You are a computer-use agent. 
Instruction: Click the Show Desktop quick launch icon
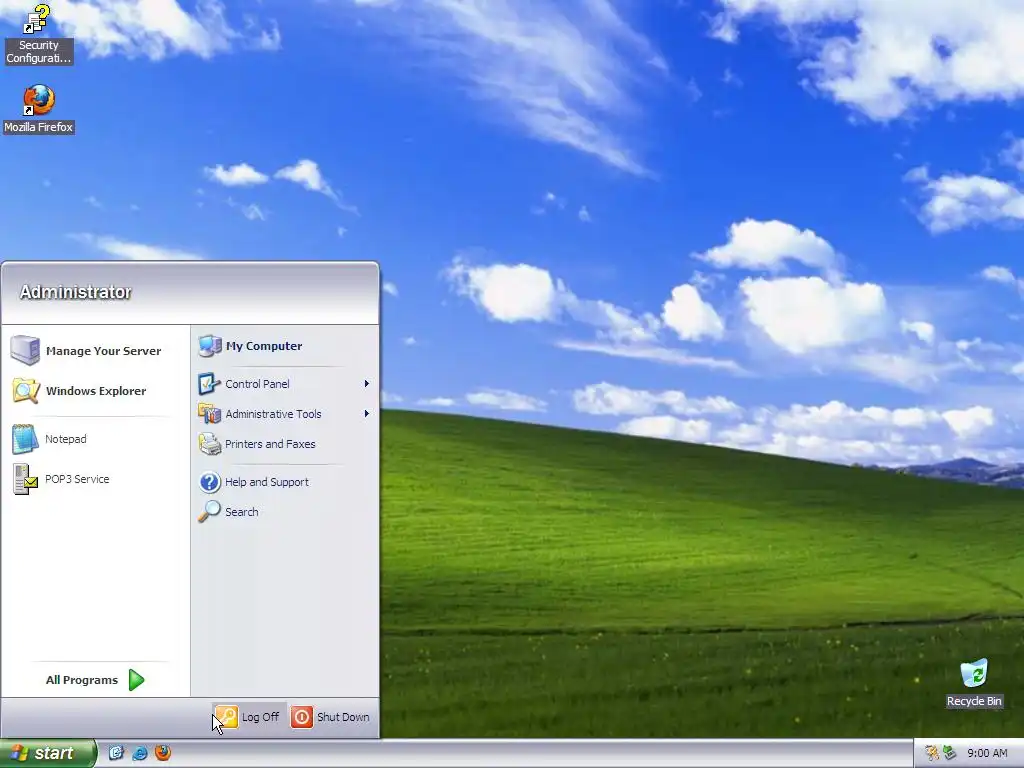[116, 753]
